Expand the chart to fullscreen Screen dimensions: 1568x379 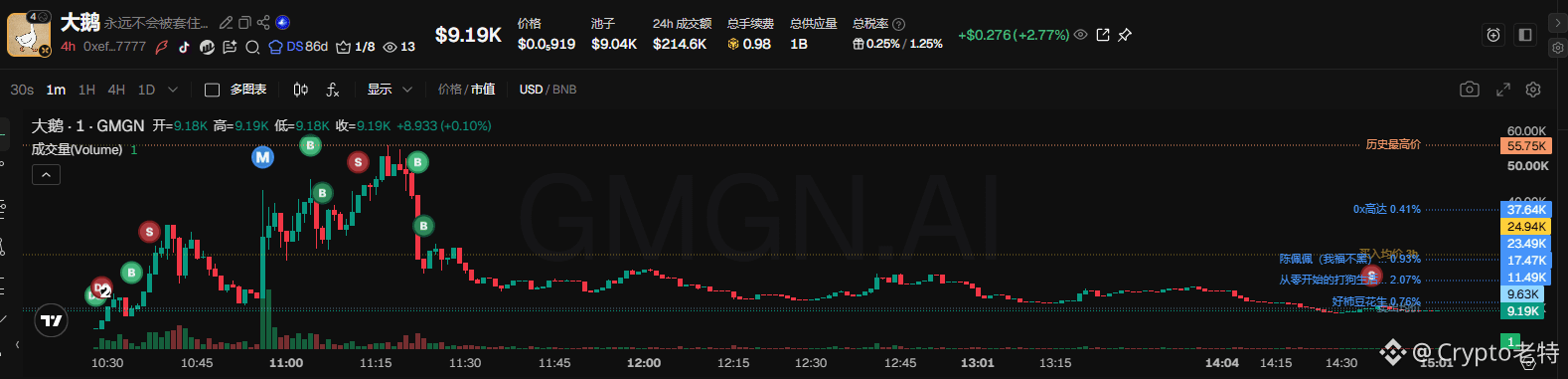point(1503,90)
